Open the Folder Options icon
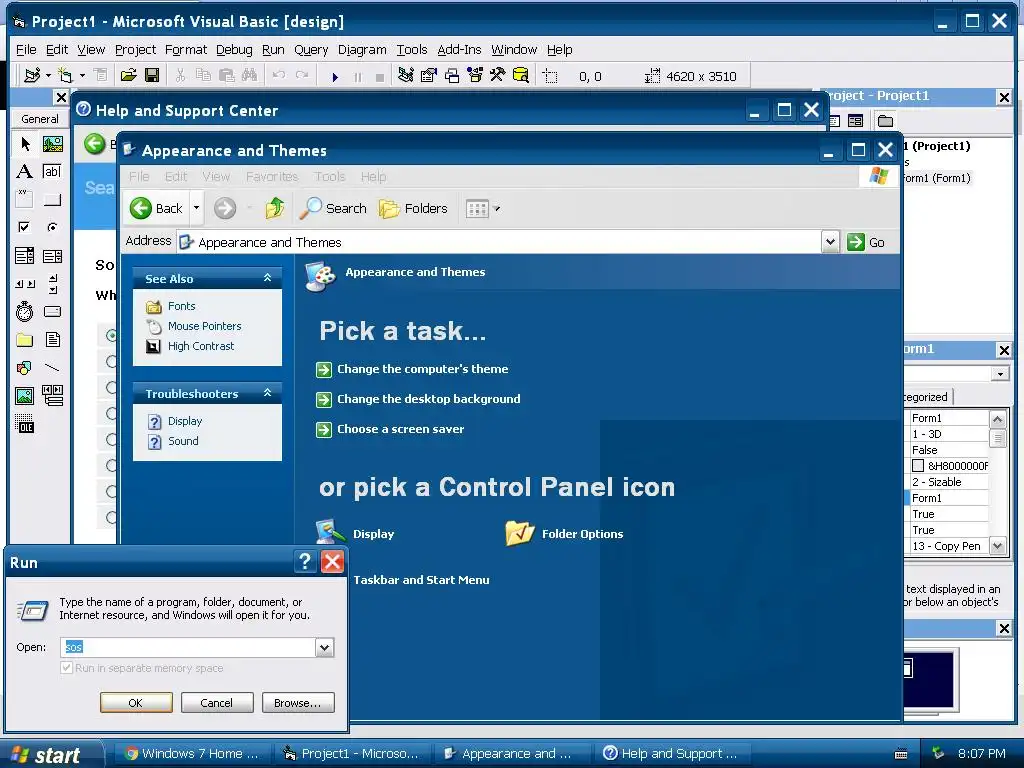The height and width of the screenshot is (768, 1024). click(564, 534)
